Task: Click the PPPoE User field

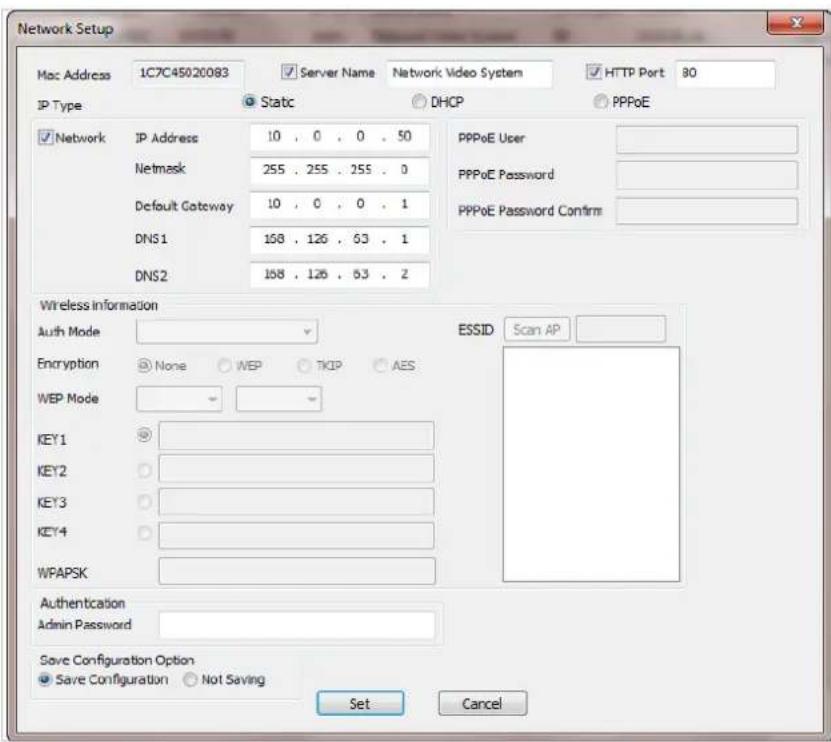Action: [x=707, y=139]
